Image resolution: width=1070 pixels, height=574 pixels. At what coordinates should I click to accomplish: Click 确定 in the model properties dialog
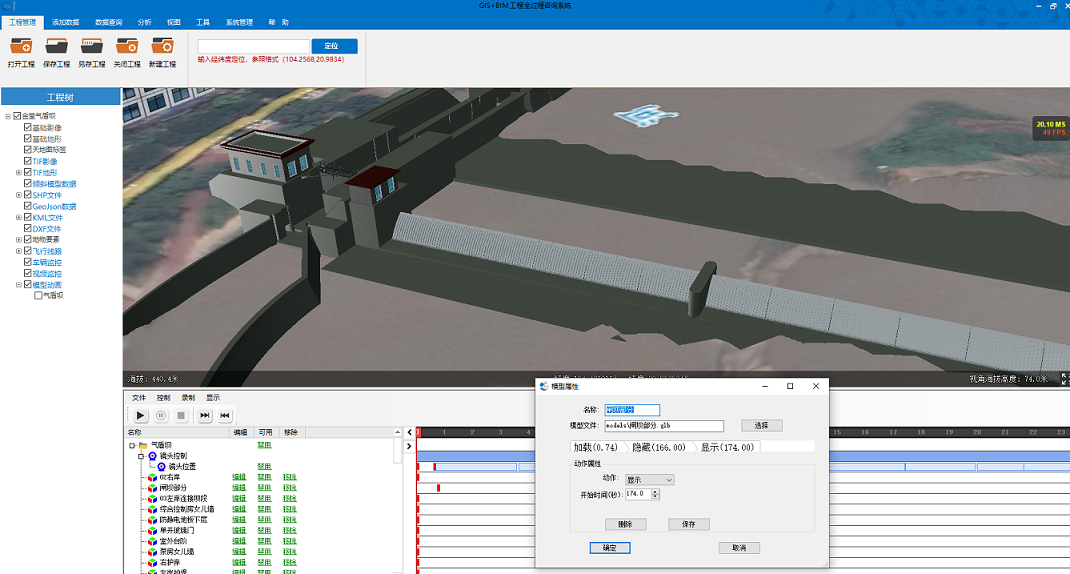(x=609, y=548)
